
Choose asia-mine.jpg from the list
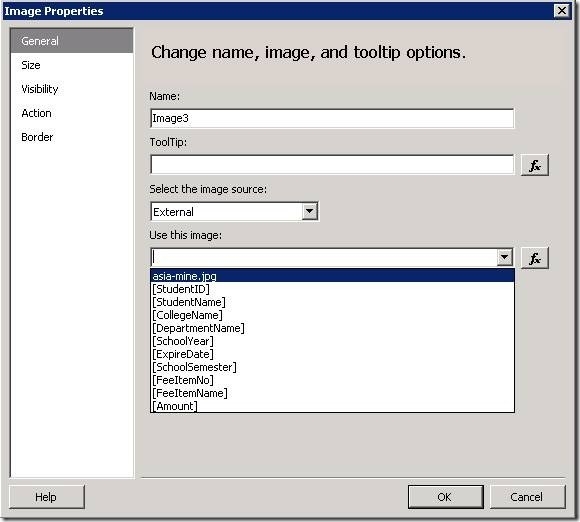click(332, 276)
